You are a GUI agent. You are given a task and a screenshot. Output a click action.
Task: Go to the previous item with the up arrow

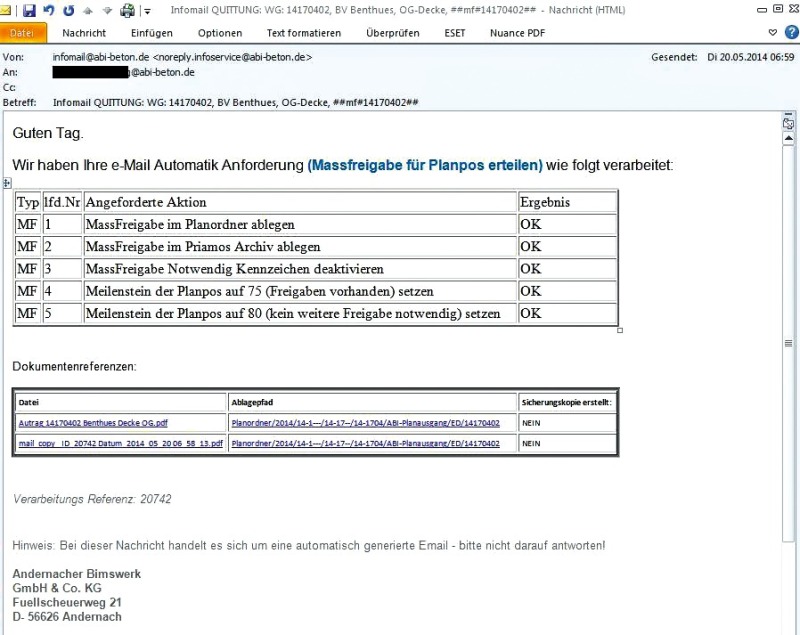point(88,10)
